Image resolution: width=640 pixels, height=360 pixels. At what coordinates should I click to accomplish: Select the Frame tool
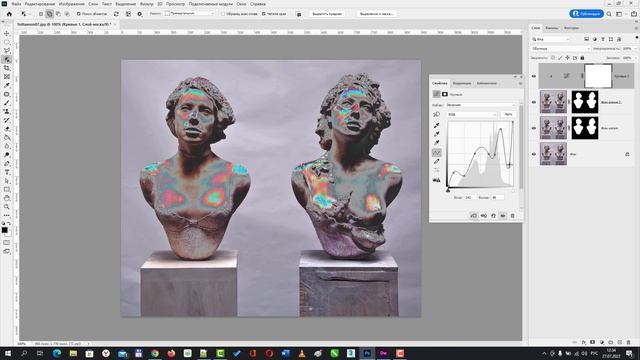[7, 77]
